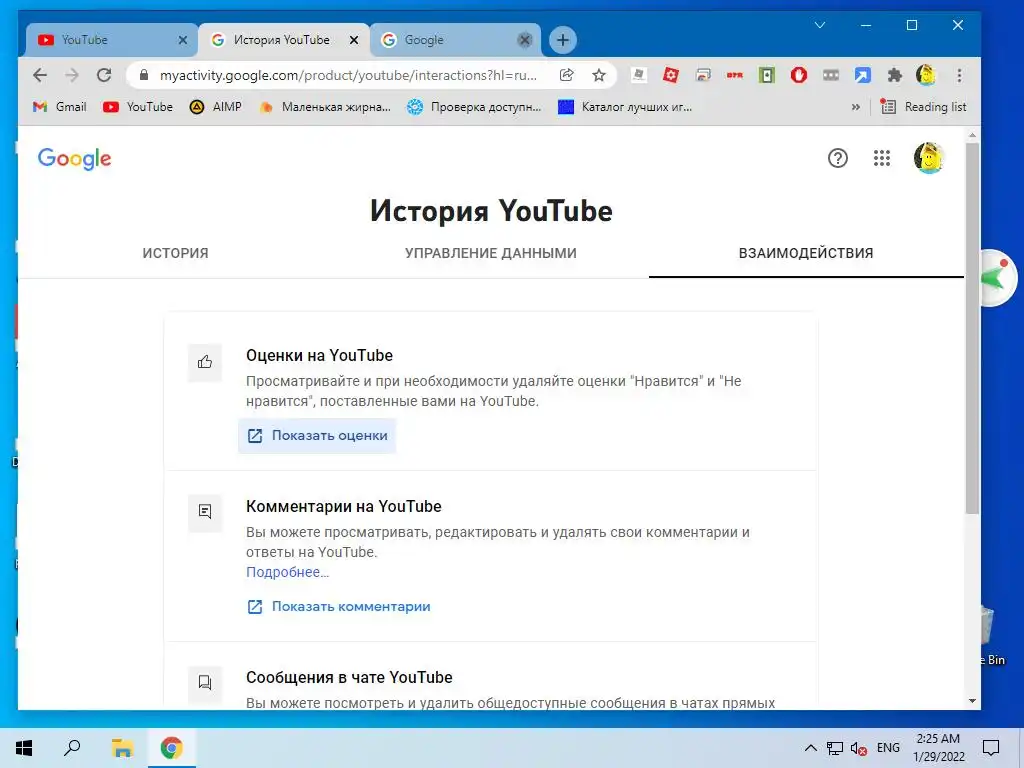Click the muted volume icon in system tray
The width and height of the screenshot is (1024, 768).
[x=859, y=748]
